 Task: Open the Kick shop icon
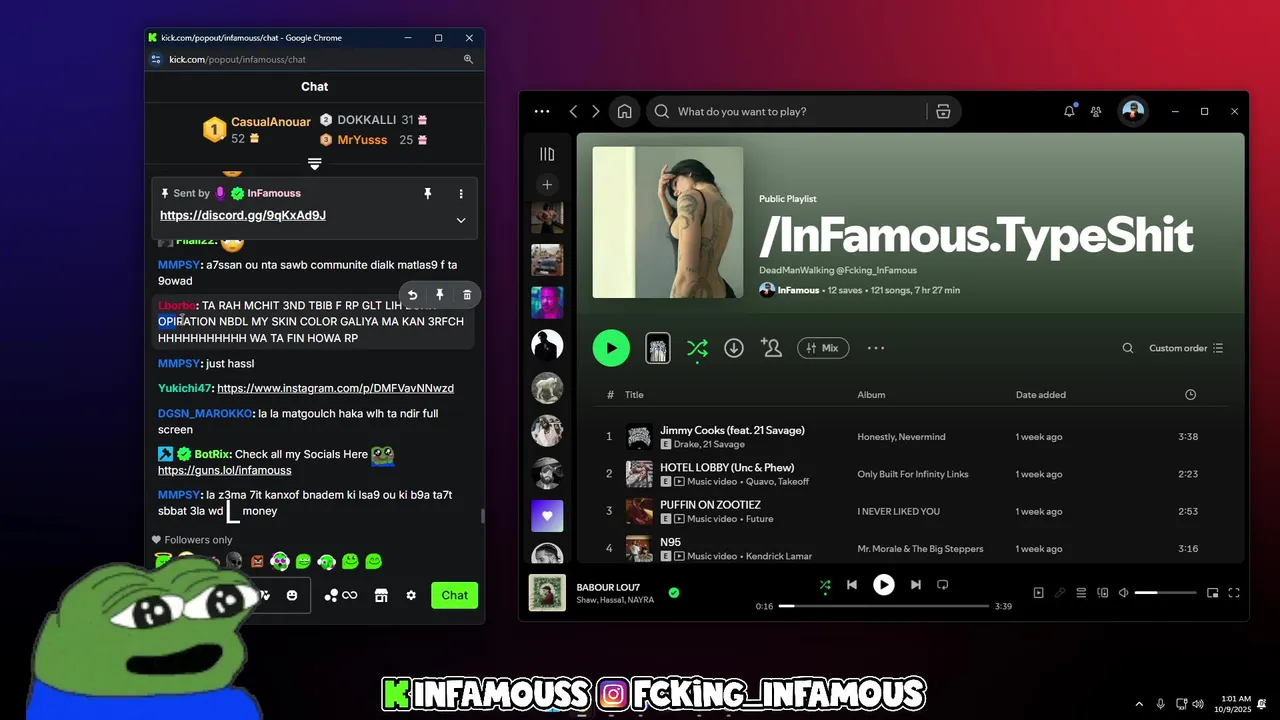[x=381, y=595]
